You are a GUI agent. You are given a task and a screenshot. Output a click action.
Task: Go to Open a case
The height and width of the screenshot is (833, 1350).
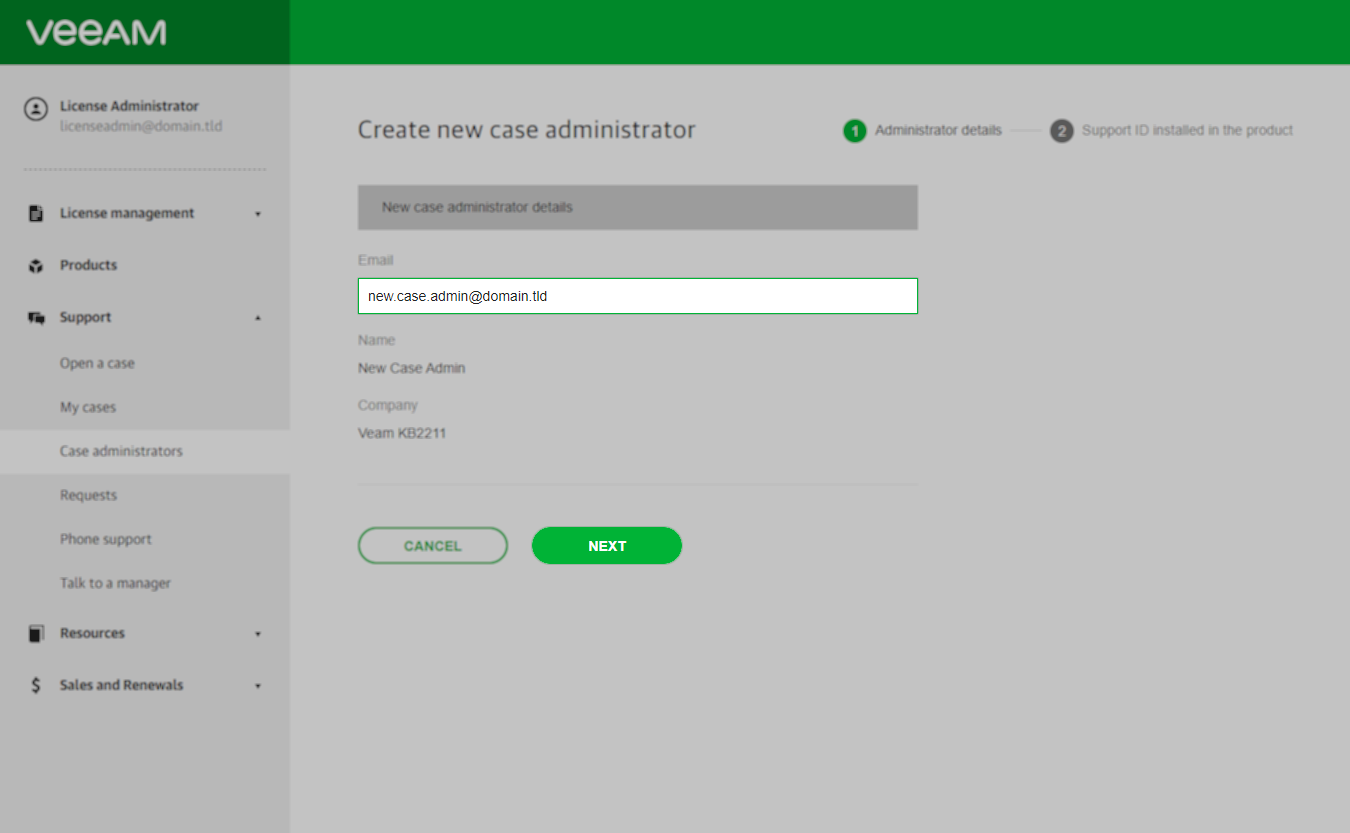coord(97,363)
